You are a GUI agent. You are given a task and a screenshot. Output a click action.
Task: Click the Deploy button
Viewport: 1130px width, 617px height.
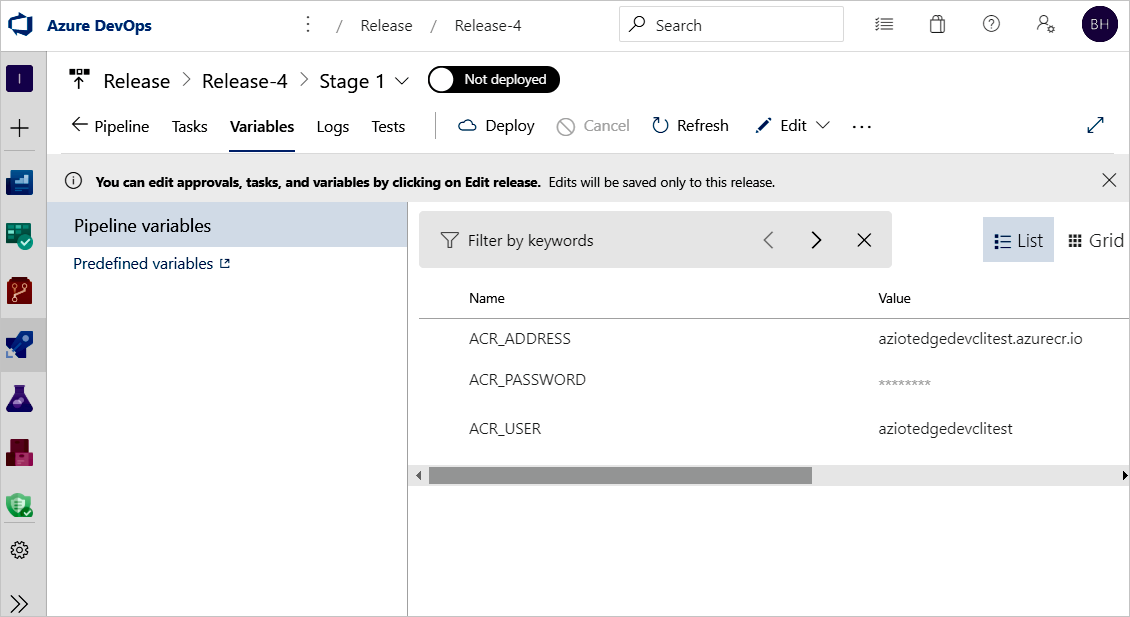click(x=495, y=125)
